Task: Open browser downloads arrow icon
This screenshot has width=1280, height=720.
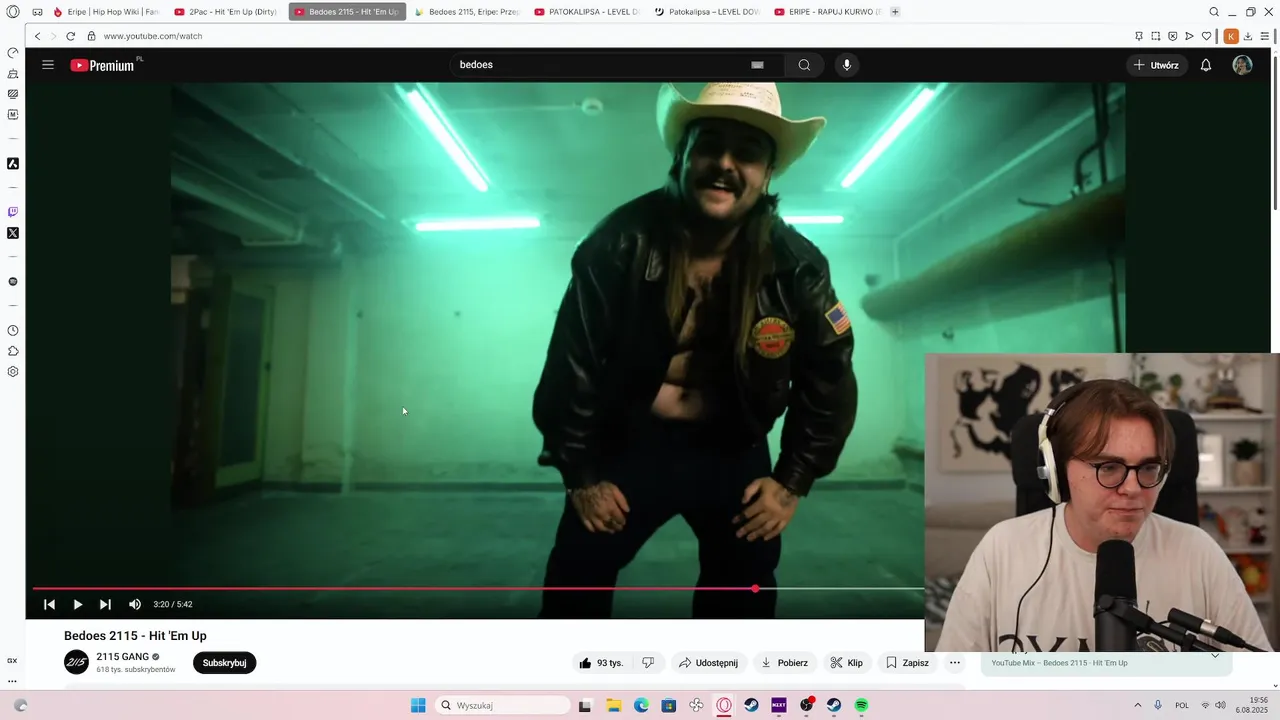Action: pos(1248,36)
